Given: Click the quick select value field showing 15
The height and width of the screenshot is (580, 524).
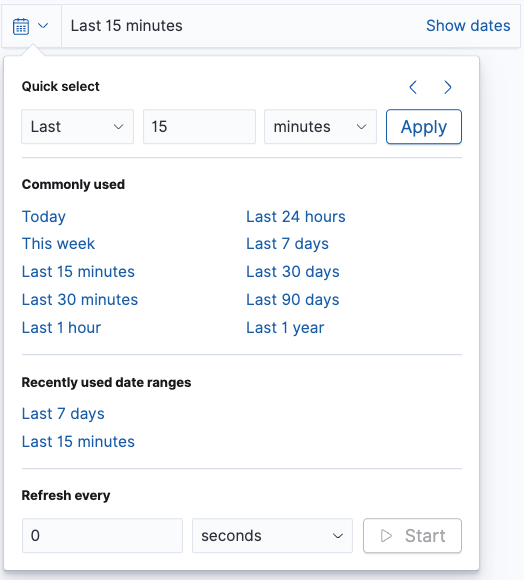Looking at the screenshot, I should point(199,127).
